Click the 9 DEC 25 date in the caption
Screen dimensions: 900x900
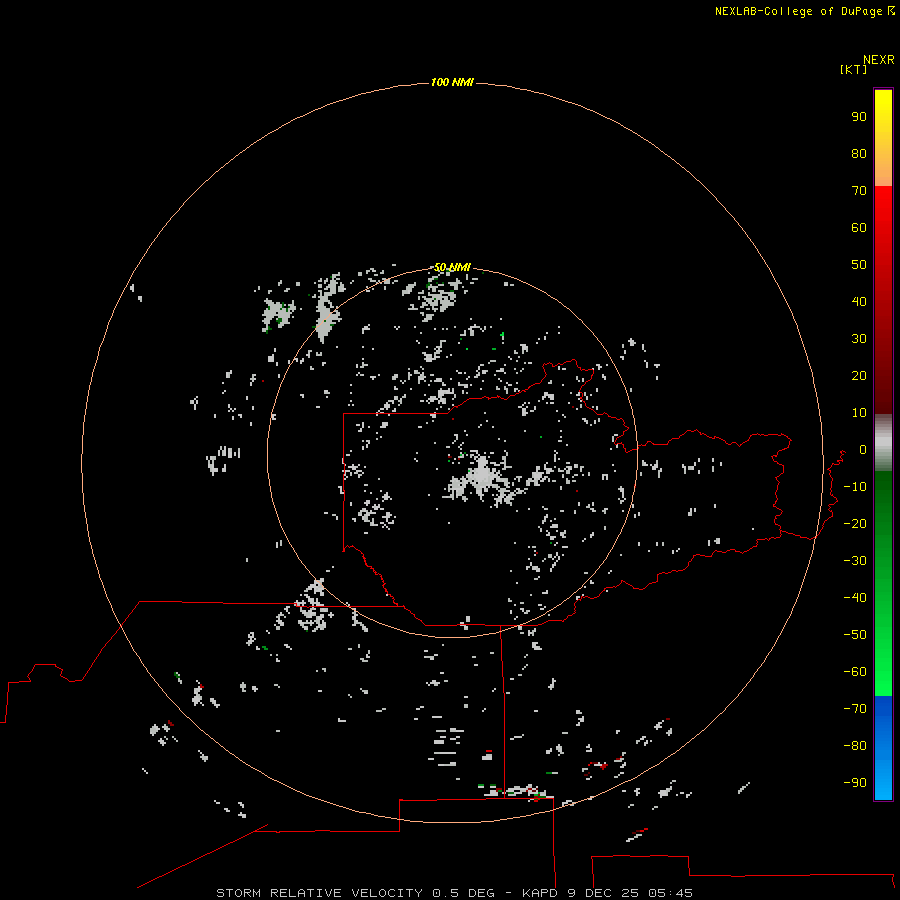[603, 893]
